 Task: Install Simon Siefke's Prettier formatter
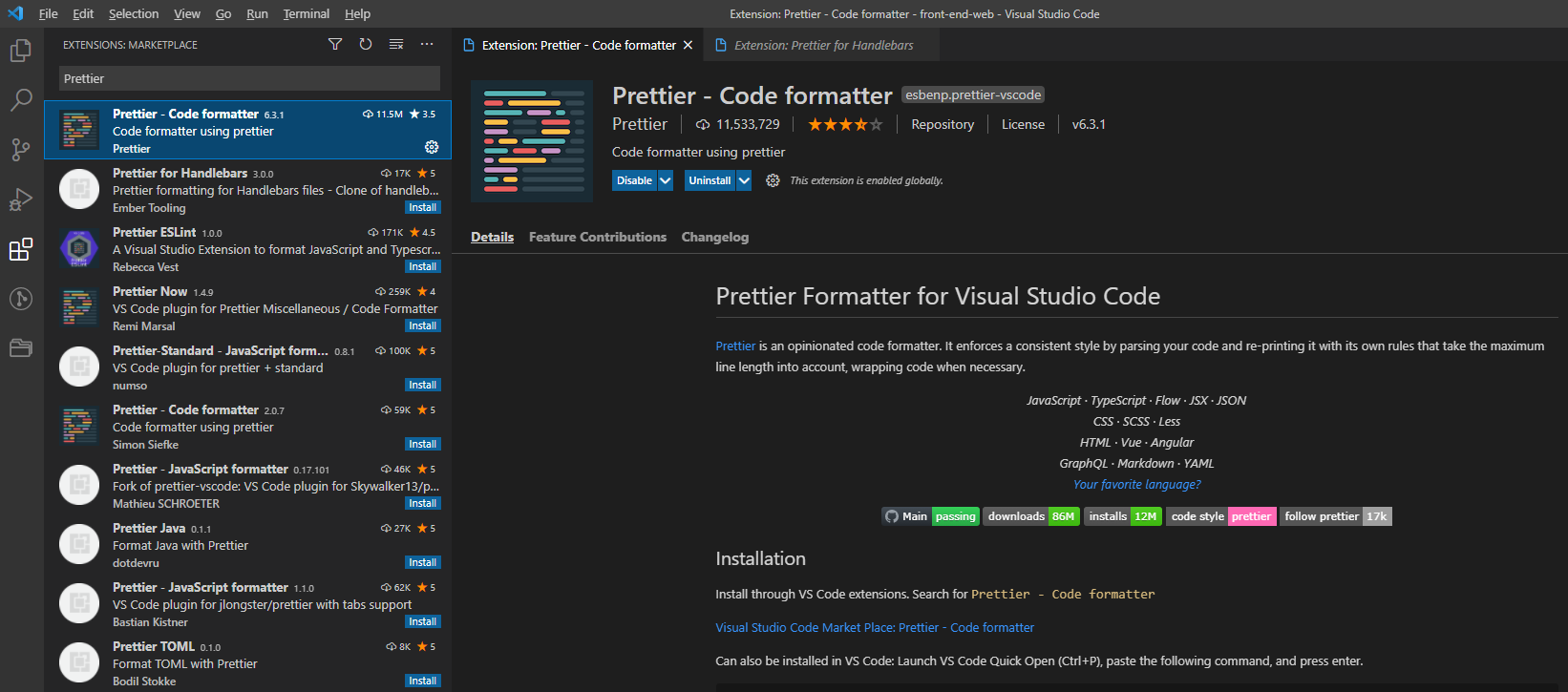(422, 444)
